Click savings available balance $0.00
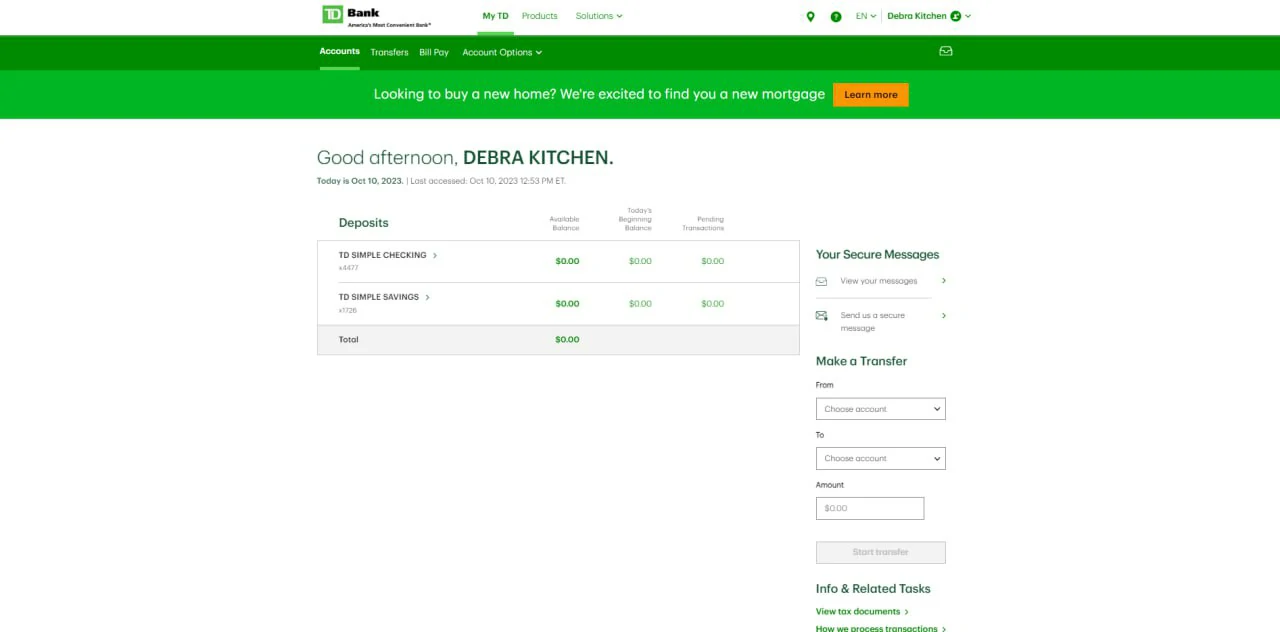The image size is (1280, 632). [x=567, y=303]
